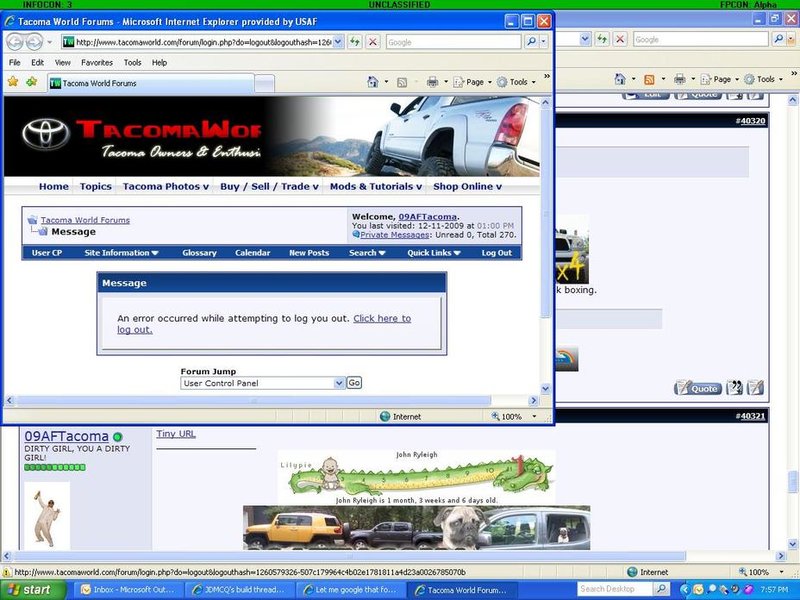Expand Site Information dropdown in forum navbar
The height and width of the screenshot is (600, 800).
point(121,253)
